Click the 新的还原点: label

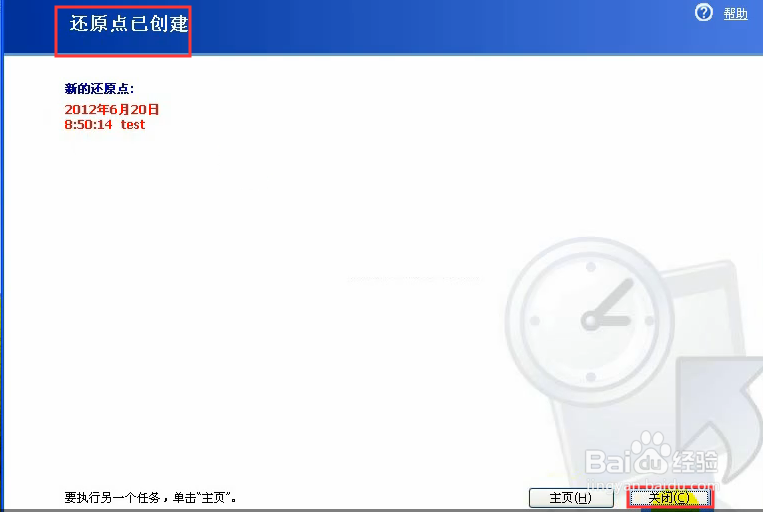(x=99, y=89)
